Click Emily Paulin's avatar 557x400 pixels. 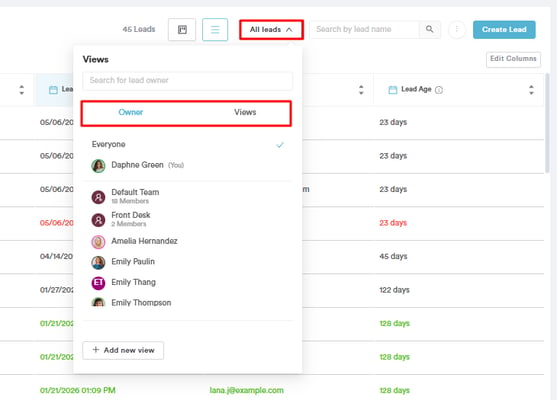coord(98,263)
